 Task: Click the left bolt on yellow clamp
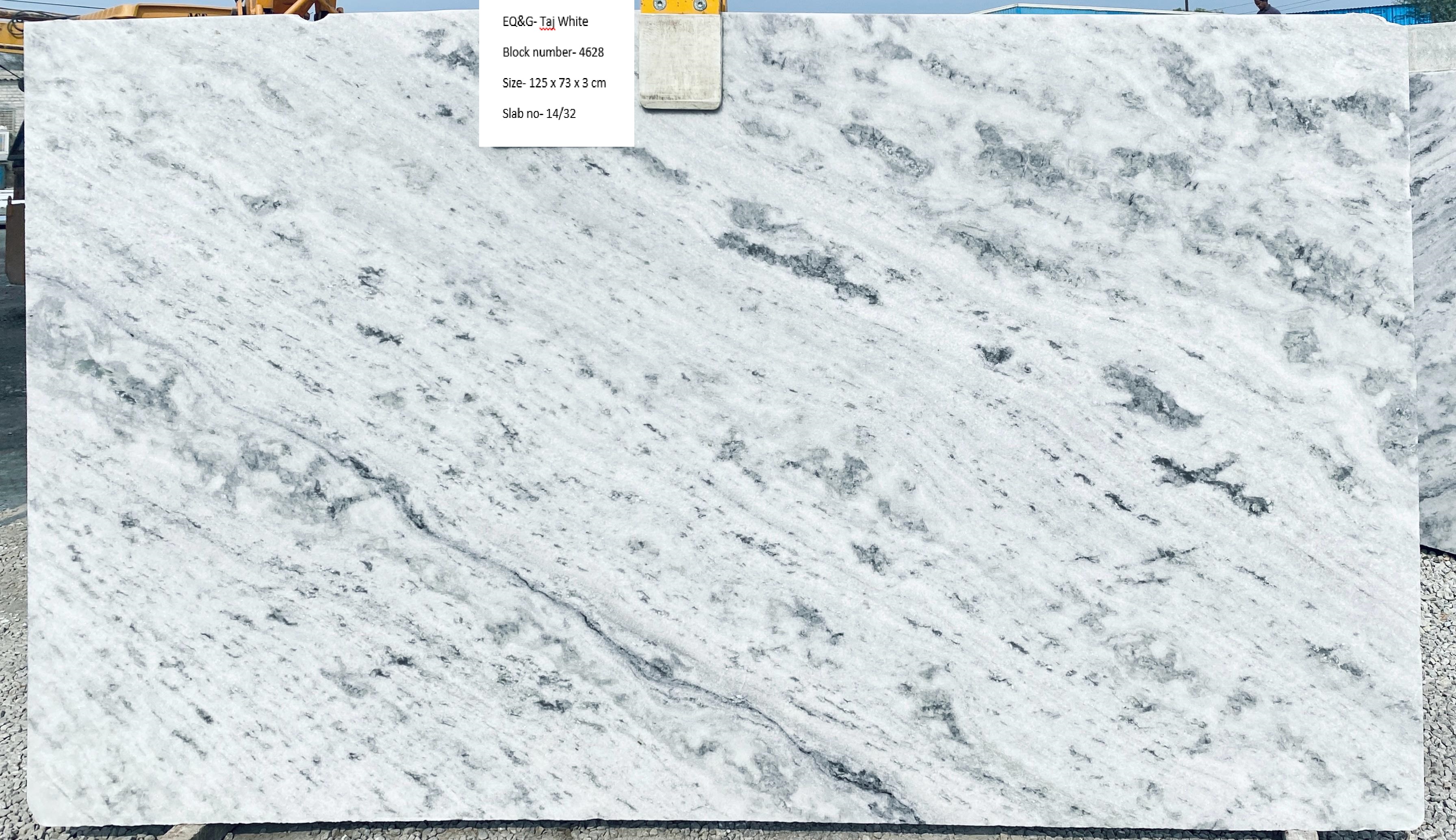pos(660,5)
